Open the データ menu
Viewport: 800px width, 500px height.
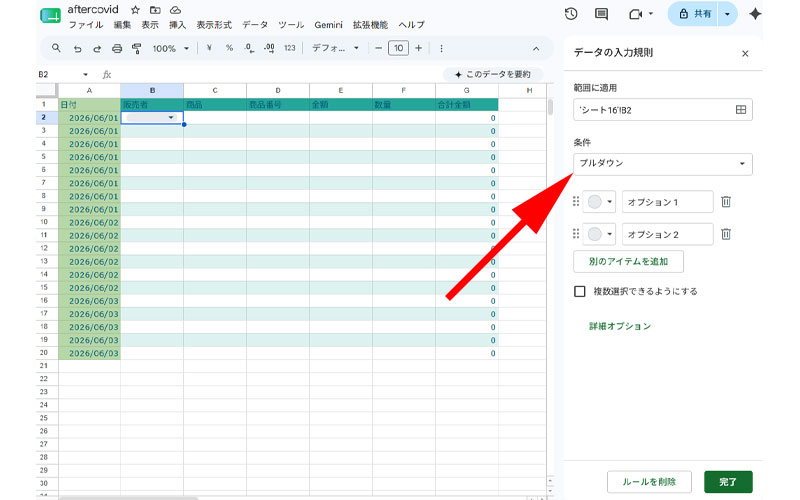255,24
